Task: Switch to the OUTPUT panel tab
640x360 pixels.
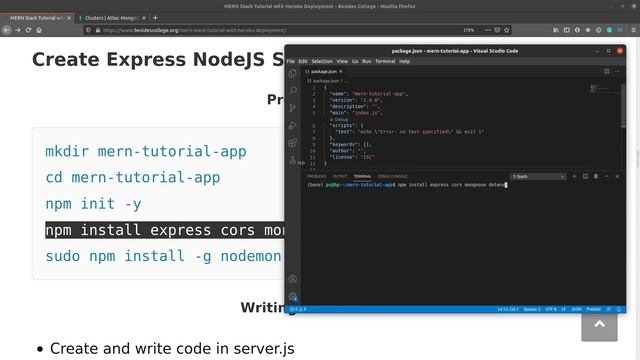Action: (340, 176)
